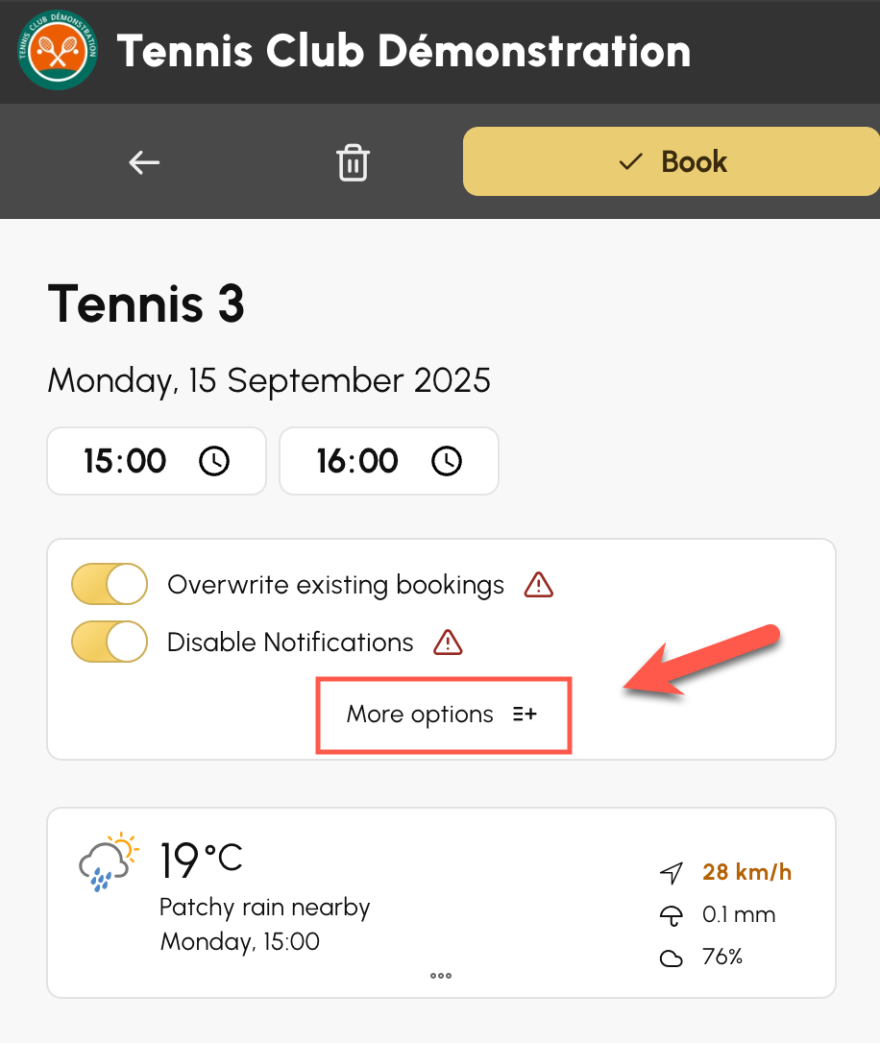This screenshot has height=1043, width=880.
Task: Click the date Monday, 15 September 2025
Action: tap(269, 381)
